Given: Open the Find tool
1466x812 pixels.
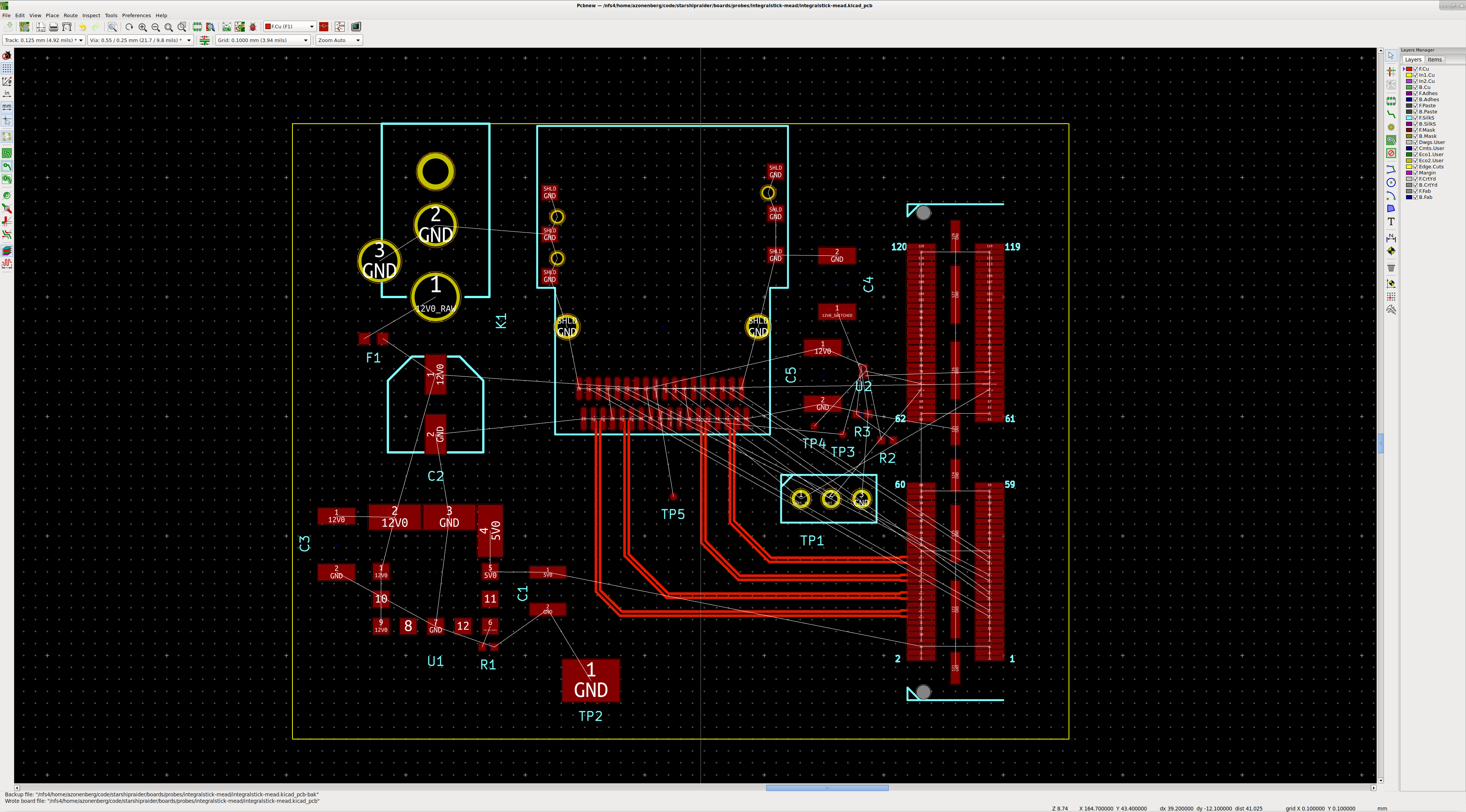Looking at the screenshot, I should tap(113, 27).
